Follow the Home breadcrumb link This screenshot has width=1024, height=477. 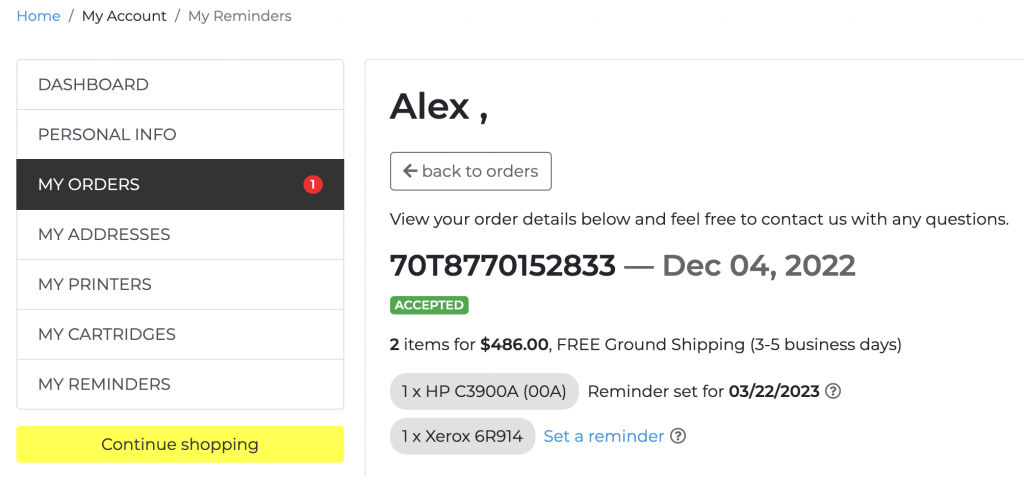point(39,16)
